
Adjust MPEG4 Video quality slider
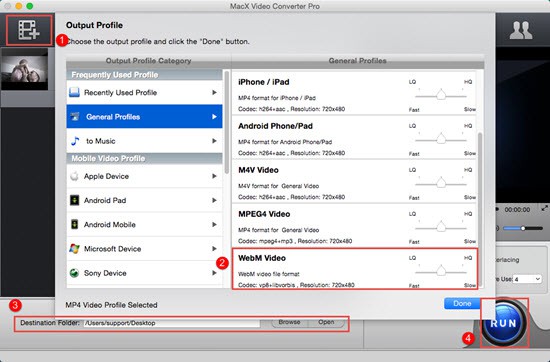tap(441, 227)
